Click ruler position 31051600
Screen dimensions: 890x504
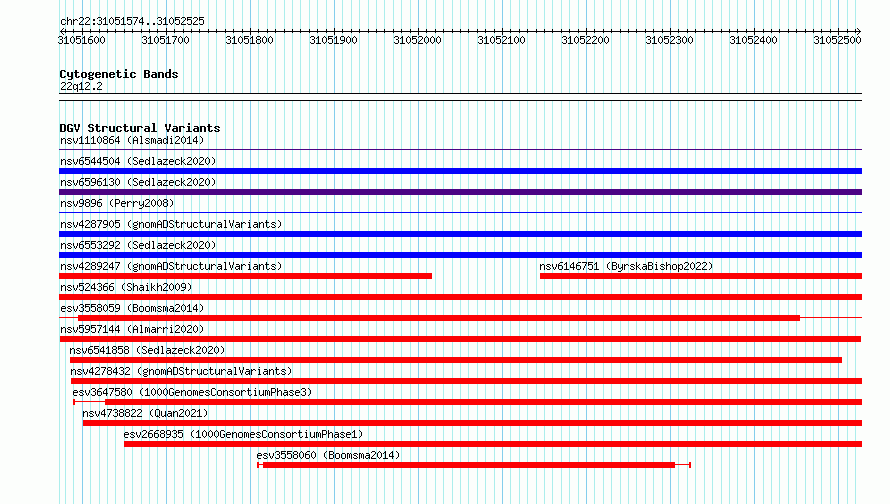tap(82, 40)
